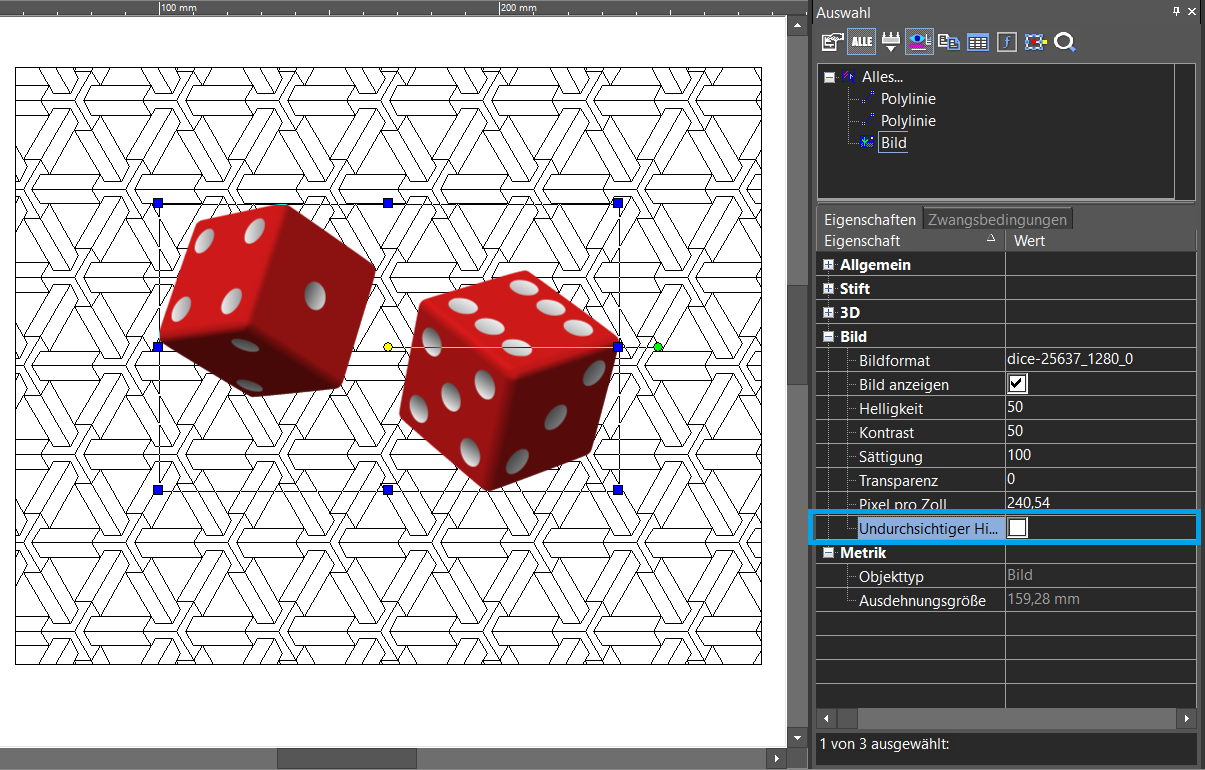
Task: Click the properties hand icon in Auswahl toolbar
Action: (832, 42)
